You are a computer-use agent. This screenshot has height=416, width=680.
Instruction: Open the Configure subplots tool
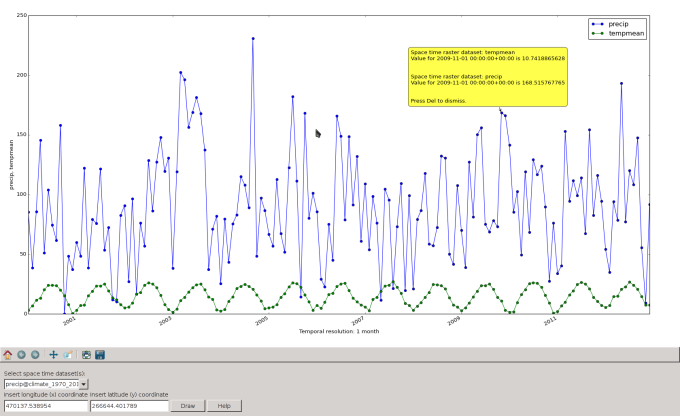(86, 354)
